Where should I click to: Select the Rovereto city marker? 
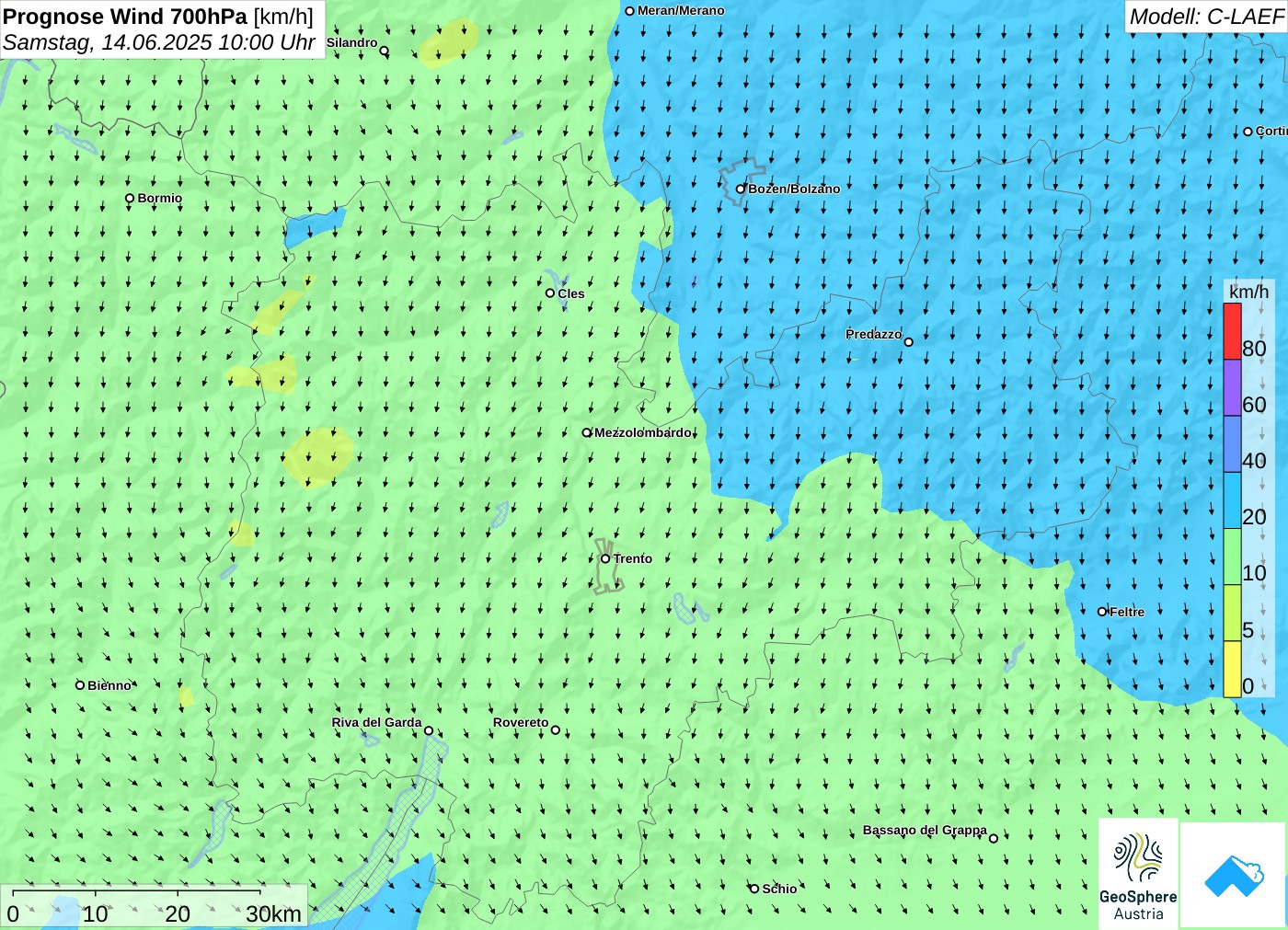(x=556, y=730)
